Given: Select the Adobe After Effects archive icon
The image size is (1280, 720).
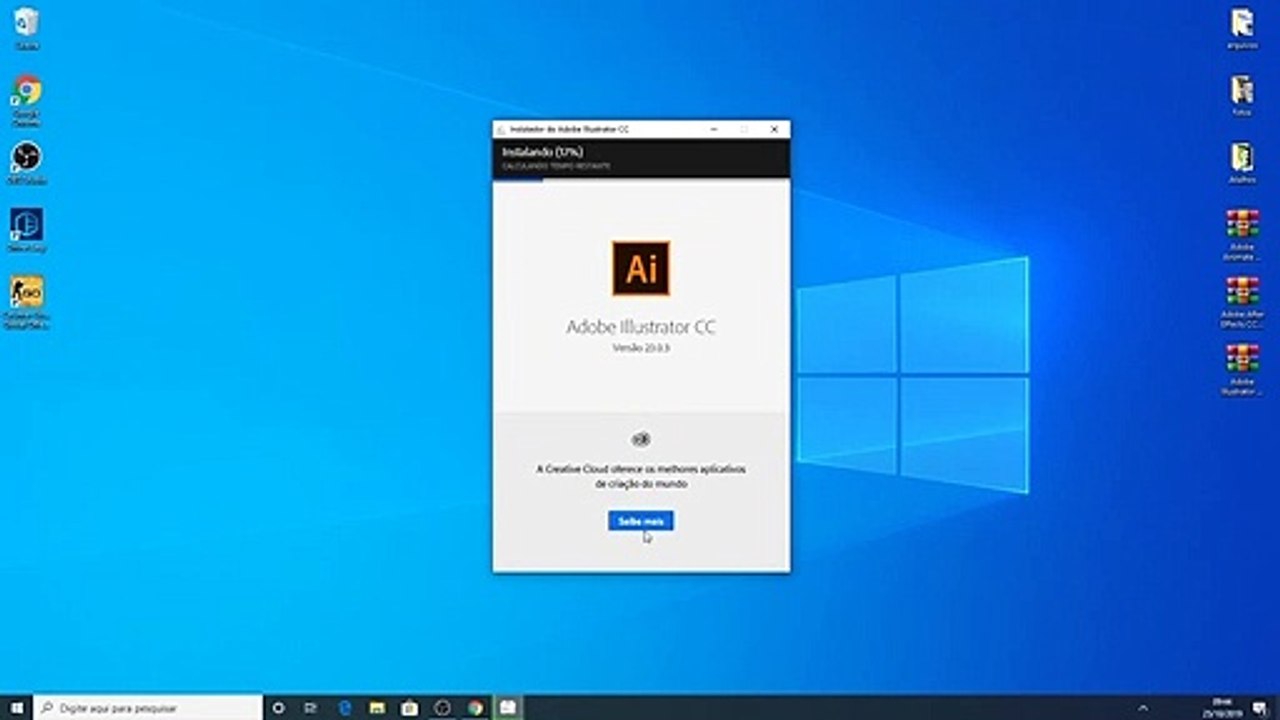Looking at the screenshot, I should [1242, 302].
